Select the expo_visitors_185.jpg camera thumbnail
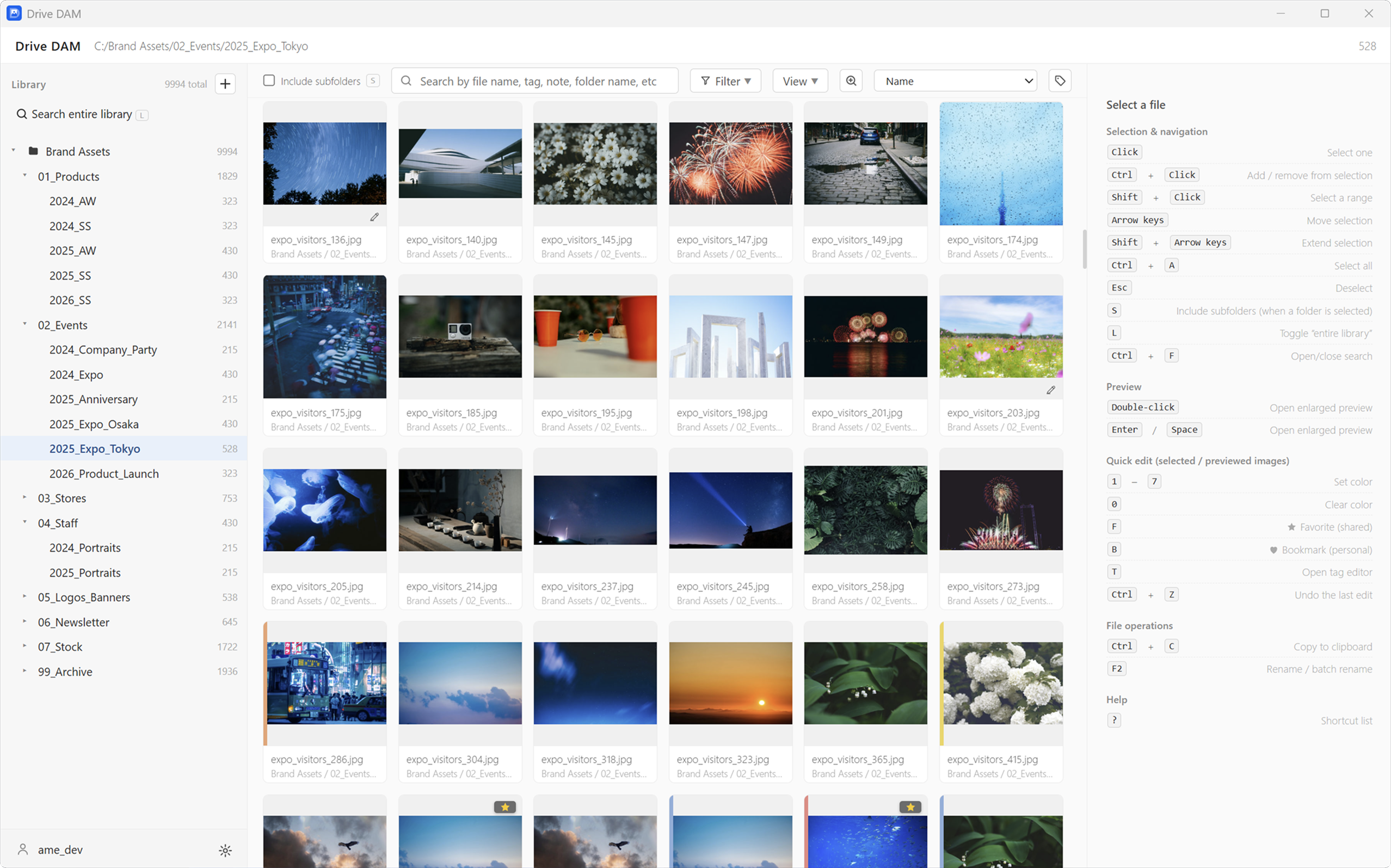This screenshot has width=1391, height=868. tap(460, 336)
